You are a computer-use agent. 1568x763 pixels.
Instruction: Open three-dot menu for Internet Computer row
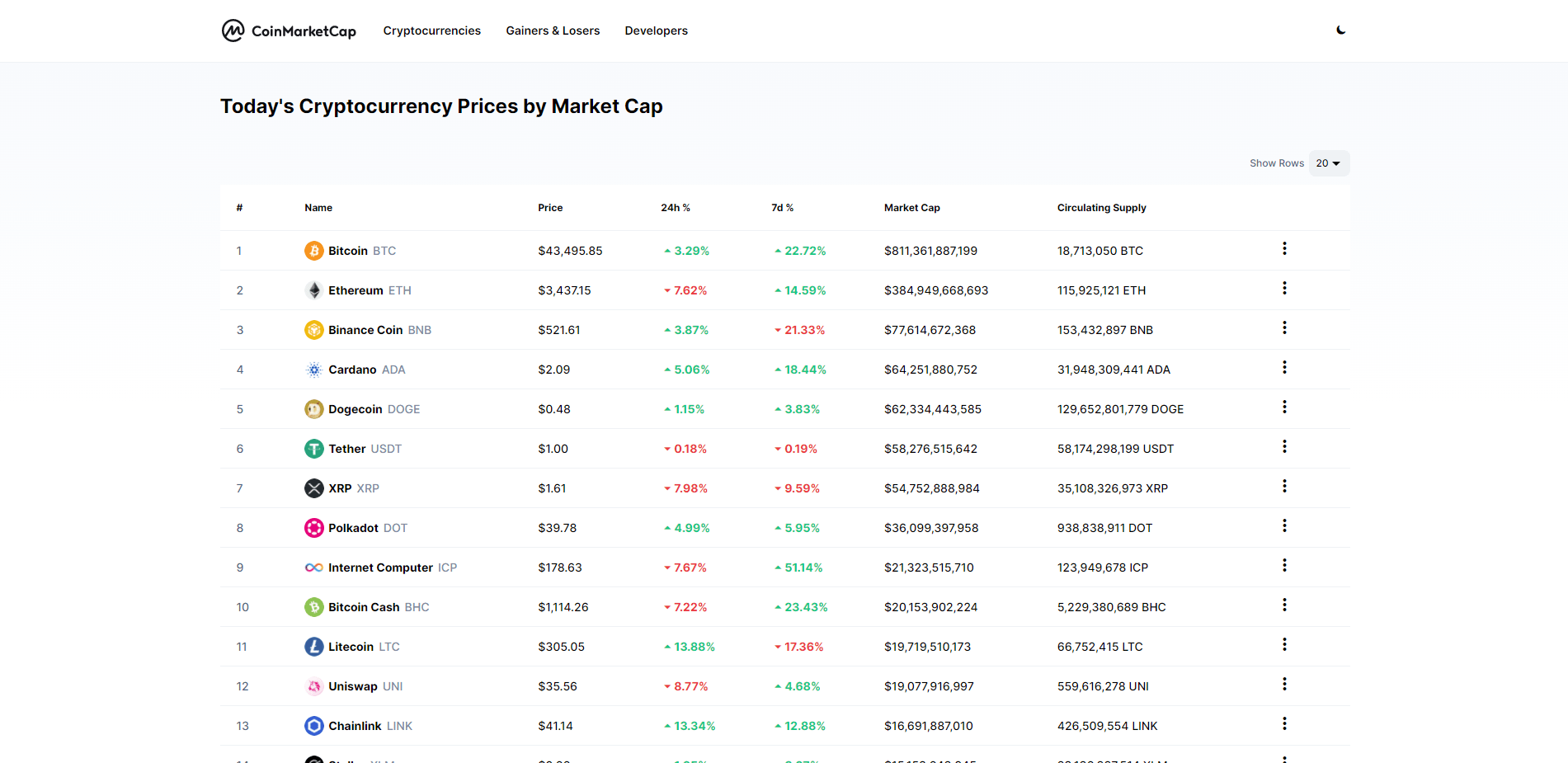(1284, 565)
